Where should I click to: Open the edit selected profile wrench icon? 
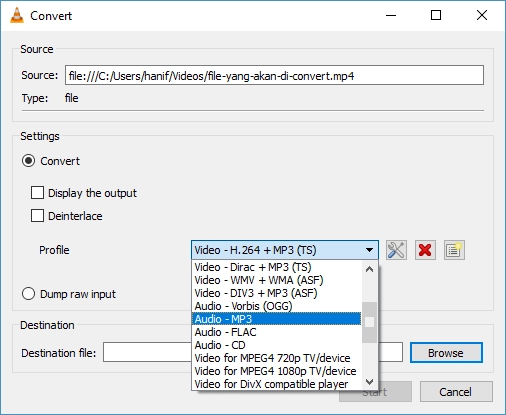coord(396,250)
